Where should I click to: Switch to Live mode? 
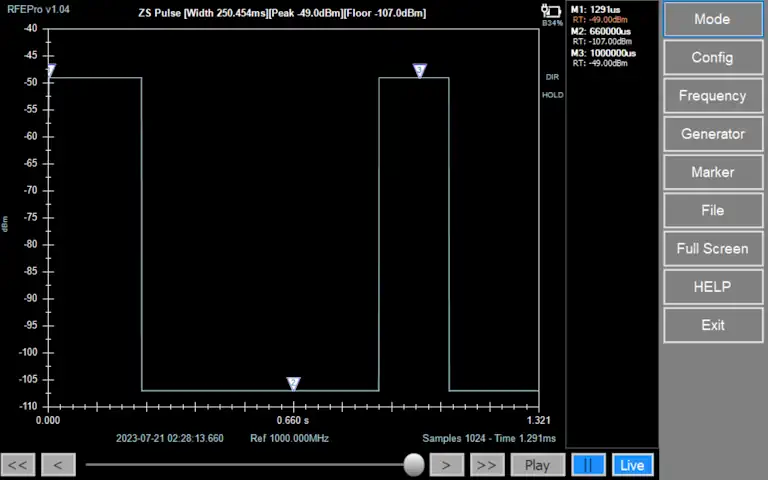[x=632, y=465]
